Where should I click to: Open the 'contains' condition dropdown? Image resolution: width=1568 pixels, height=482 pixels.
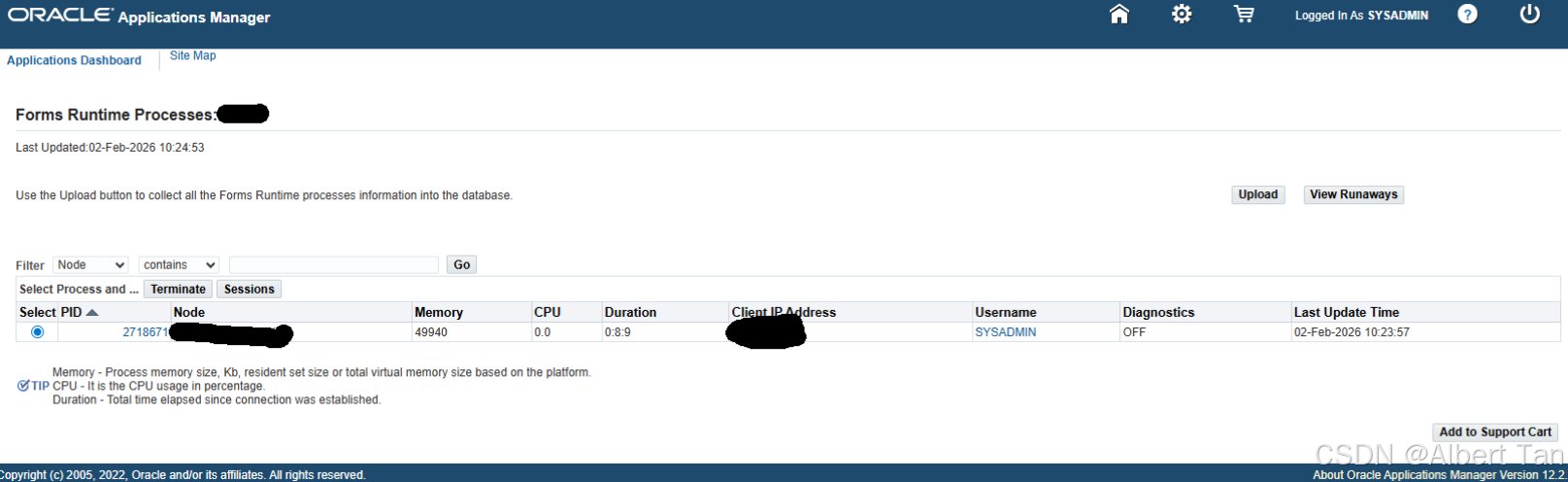(x=179, y=265)
